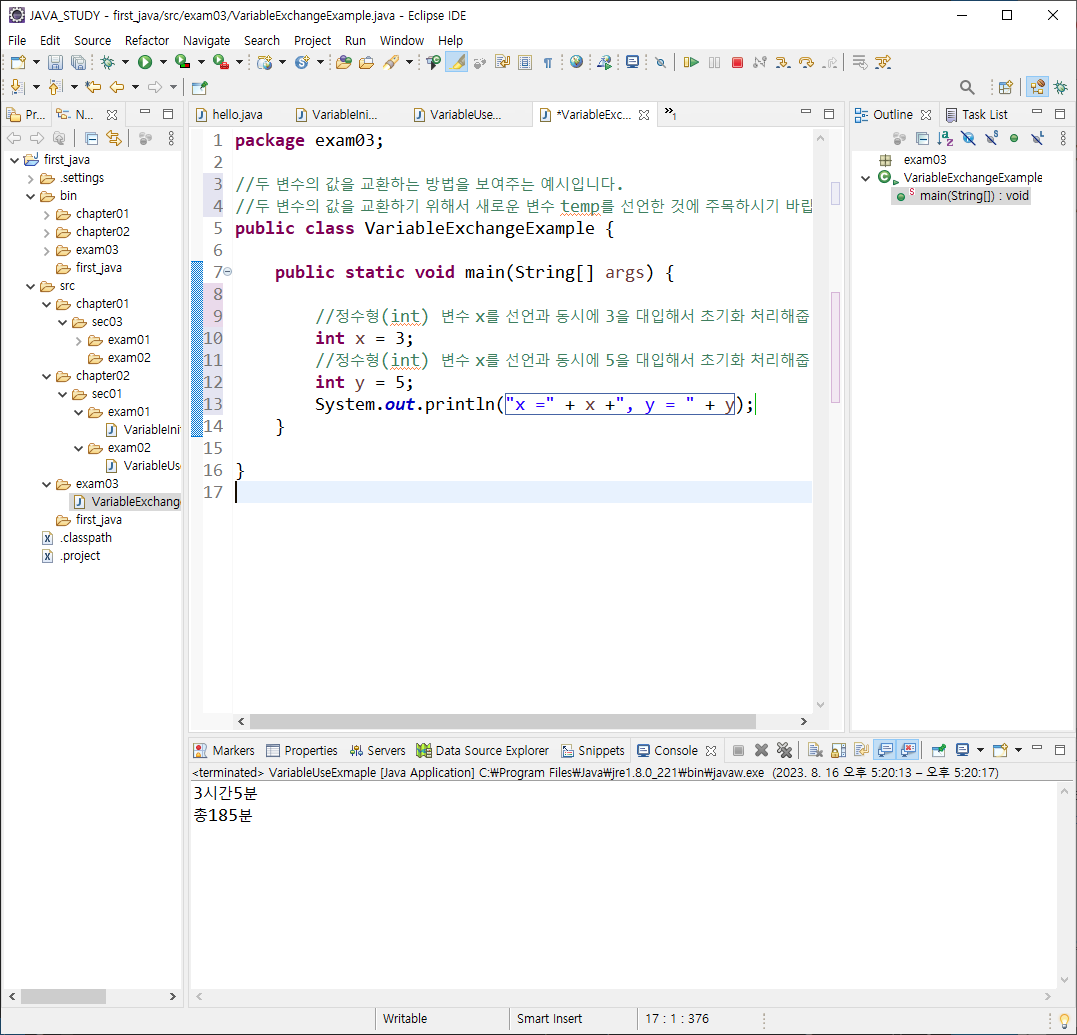
Task: Open the Servers view tab
Action: coord(377,751)
